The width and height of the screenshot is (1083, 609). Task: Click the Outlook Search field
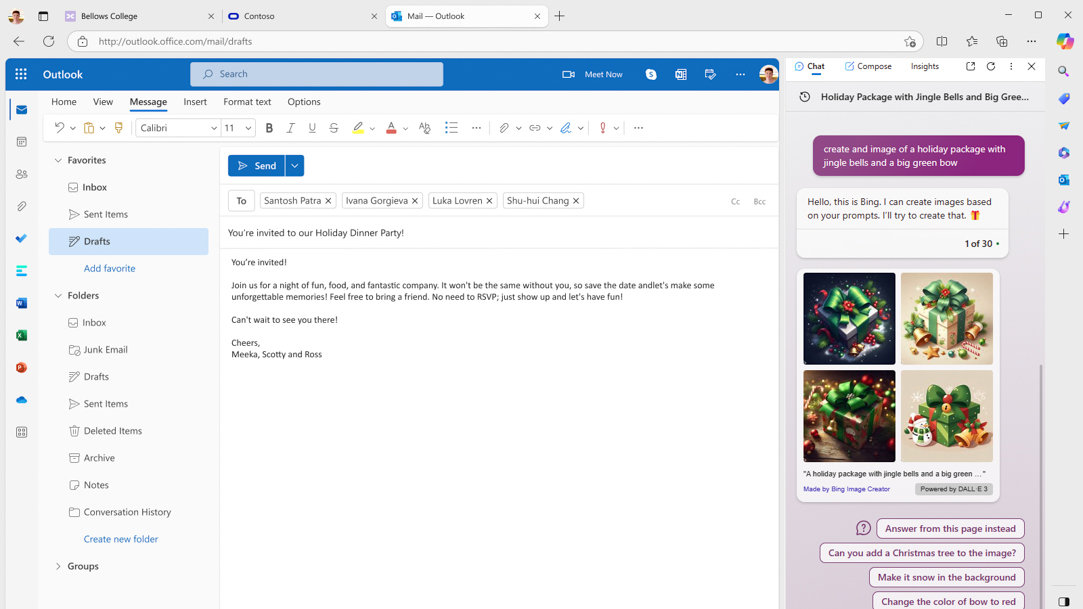point(316,74)
